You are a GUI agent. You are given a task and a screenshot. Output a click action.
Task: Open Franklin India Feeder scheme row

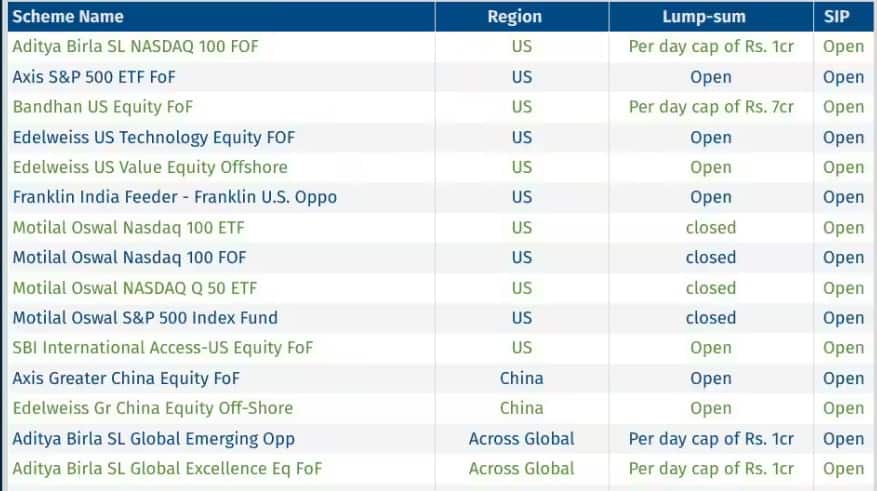tap(175, 197)
